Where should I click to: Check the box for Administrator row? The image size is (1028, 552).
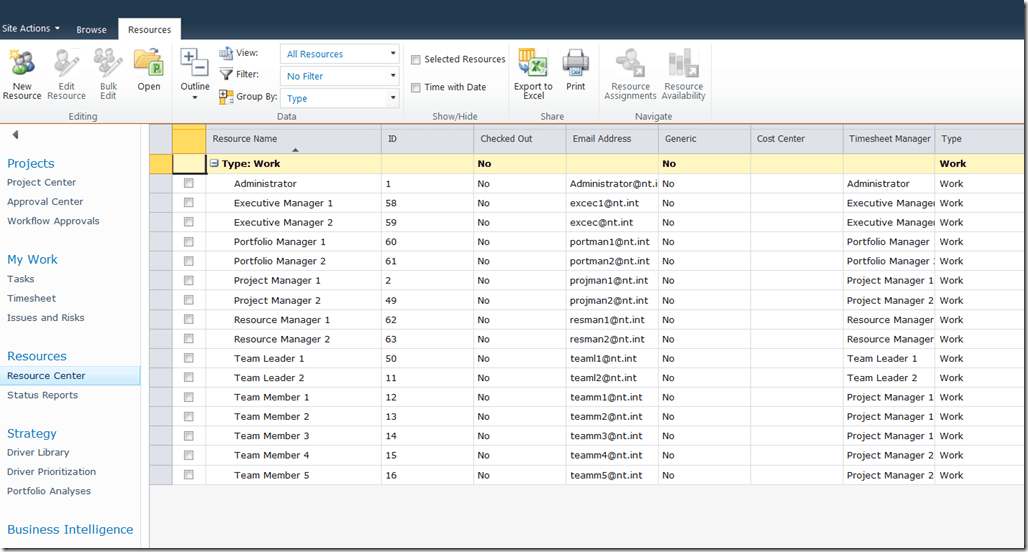(x=189, y=184)
